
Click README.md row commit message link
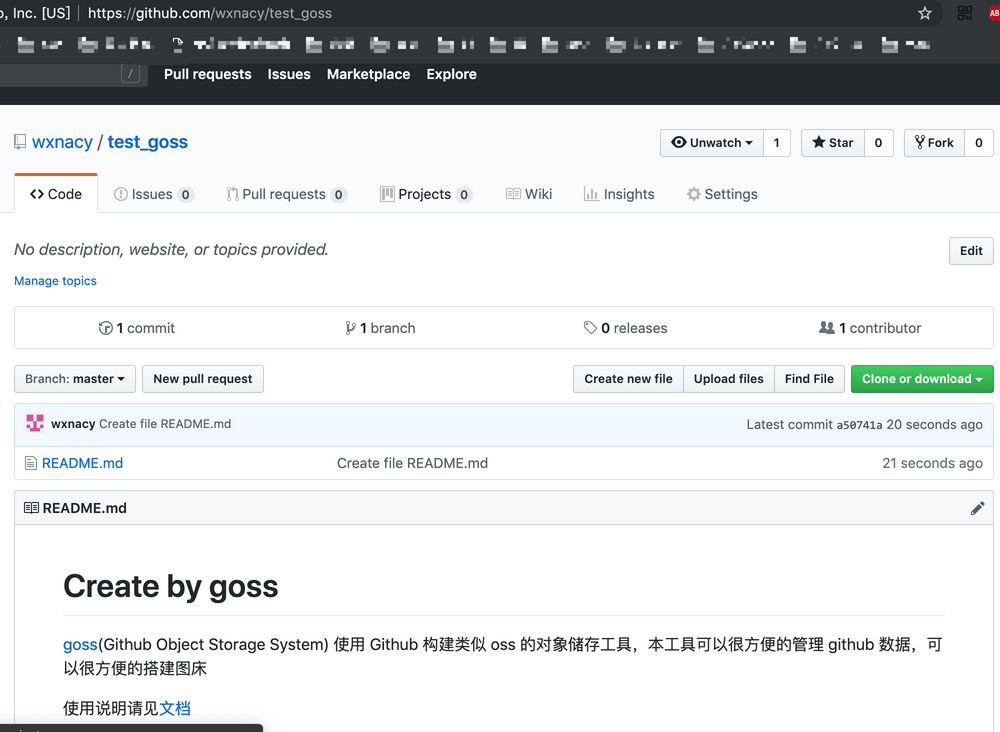[x=412, y=463]
